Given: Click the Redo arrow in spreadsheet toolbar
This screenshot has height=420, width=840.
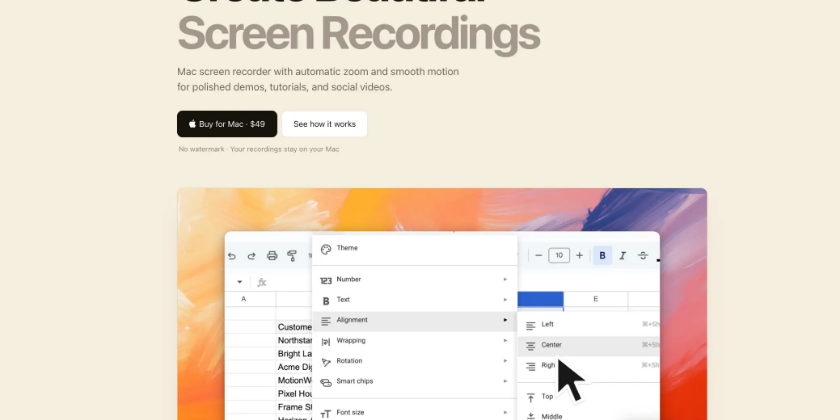Looking at the screenshot, I should [x=251, y=256].
